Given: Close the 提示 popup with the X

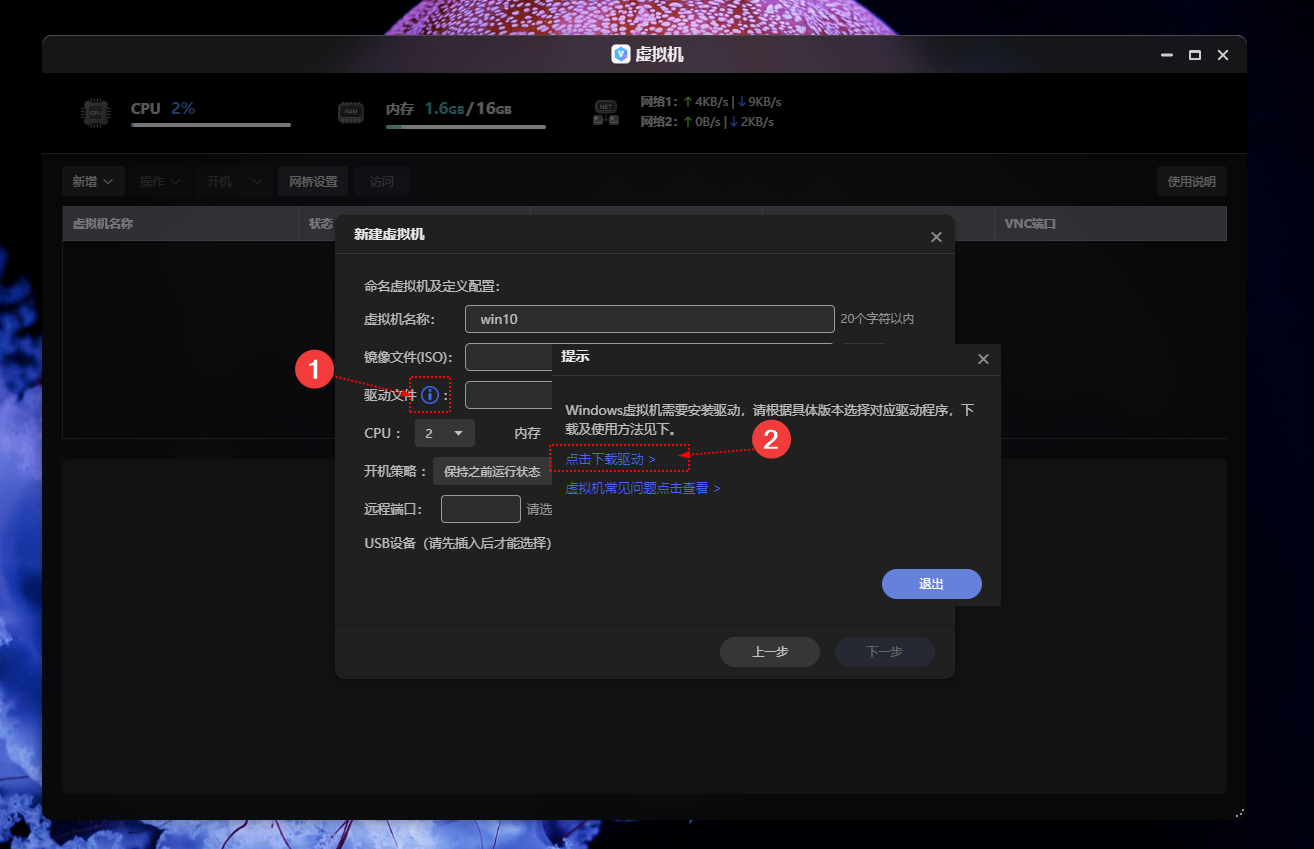Looking at the screenshot, I should tap(983, 358).
